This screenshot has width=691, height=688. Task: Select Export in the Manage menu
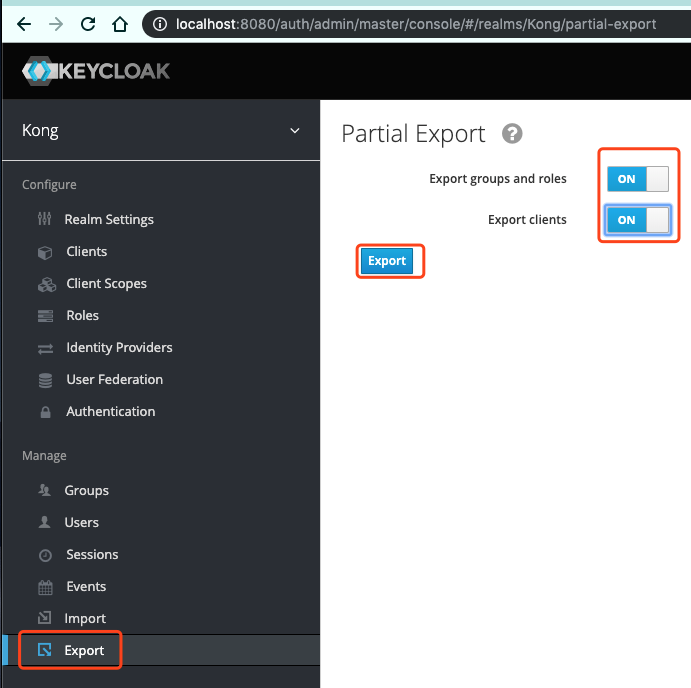click(84, 651)
